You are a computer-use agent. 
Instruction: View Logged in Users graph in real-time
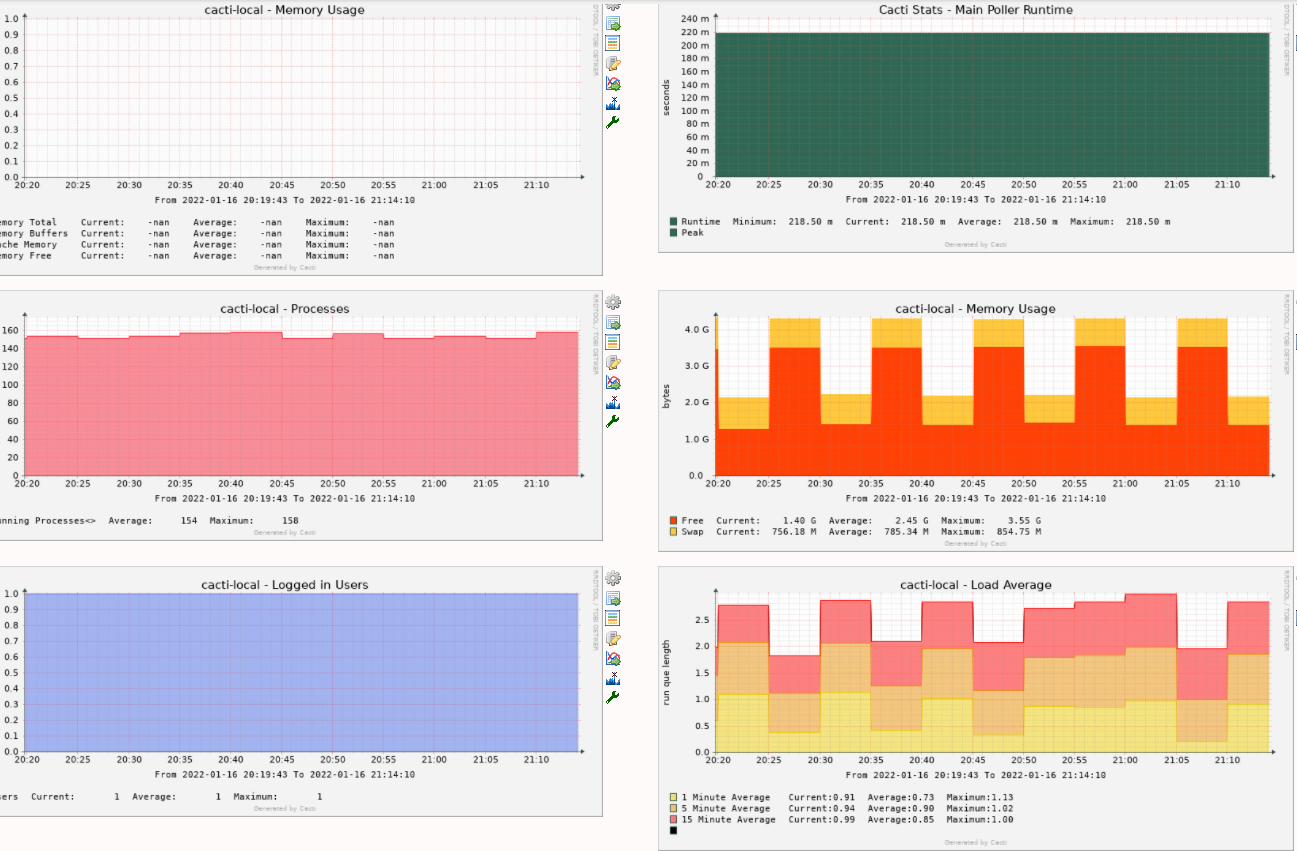613,658
